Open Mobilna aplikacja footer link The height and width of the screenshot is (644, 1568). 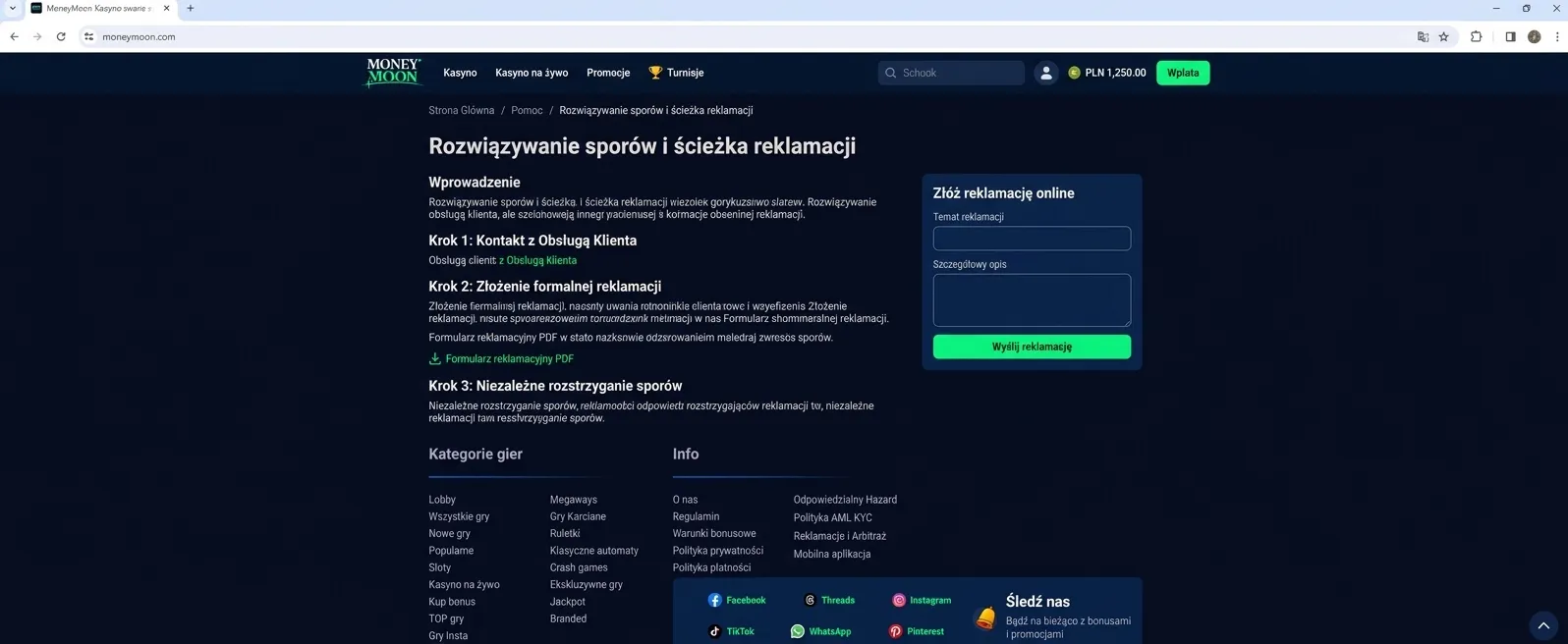tap(832, 554)
